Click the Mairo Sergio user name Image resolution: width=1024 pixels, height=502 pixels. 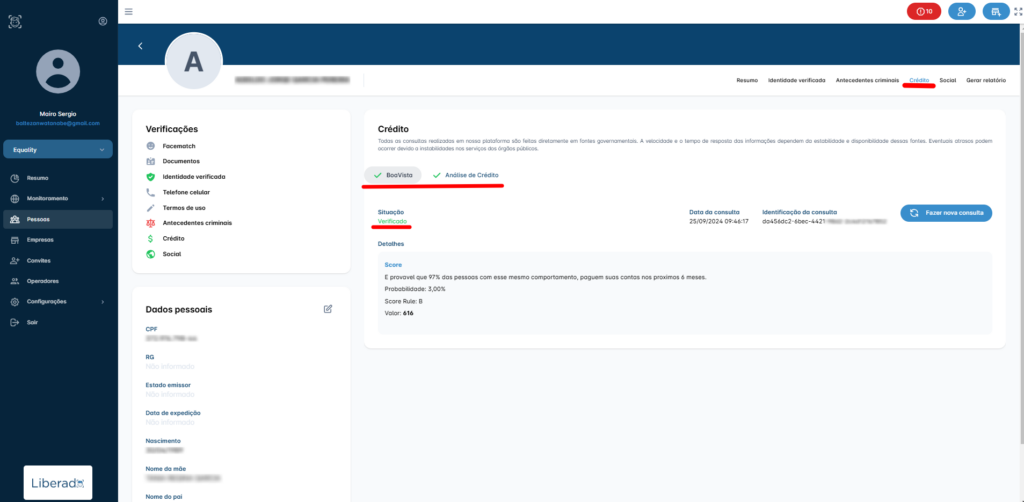(58, 114)
